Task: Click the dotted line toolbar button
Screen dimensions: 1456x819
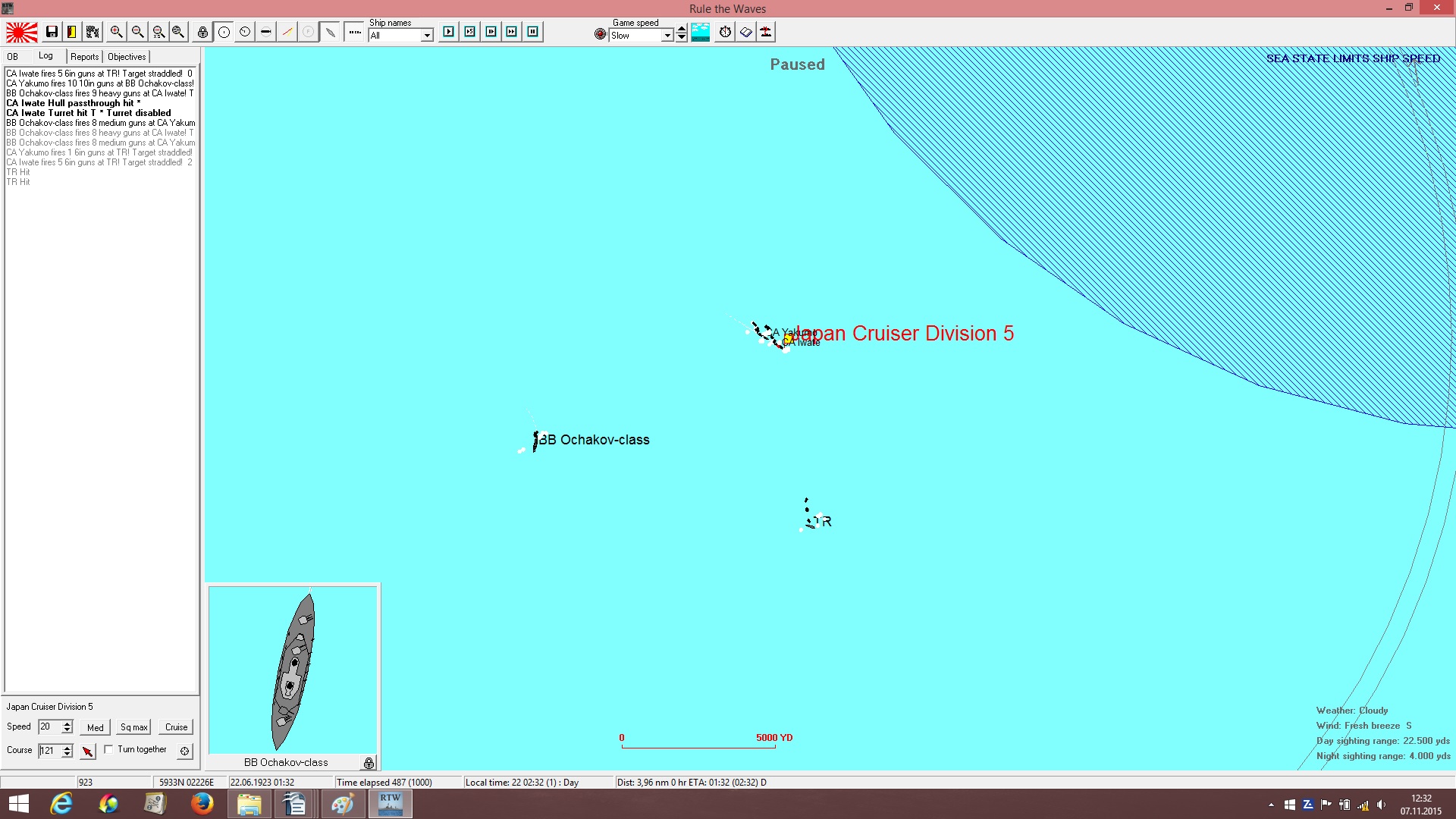Action: [354, 32]
